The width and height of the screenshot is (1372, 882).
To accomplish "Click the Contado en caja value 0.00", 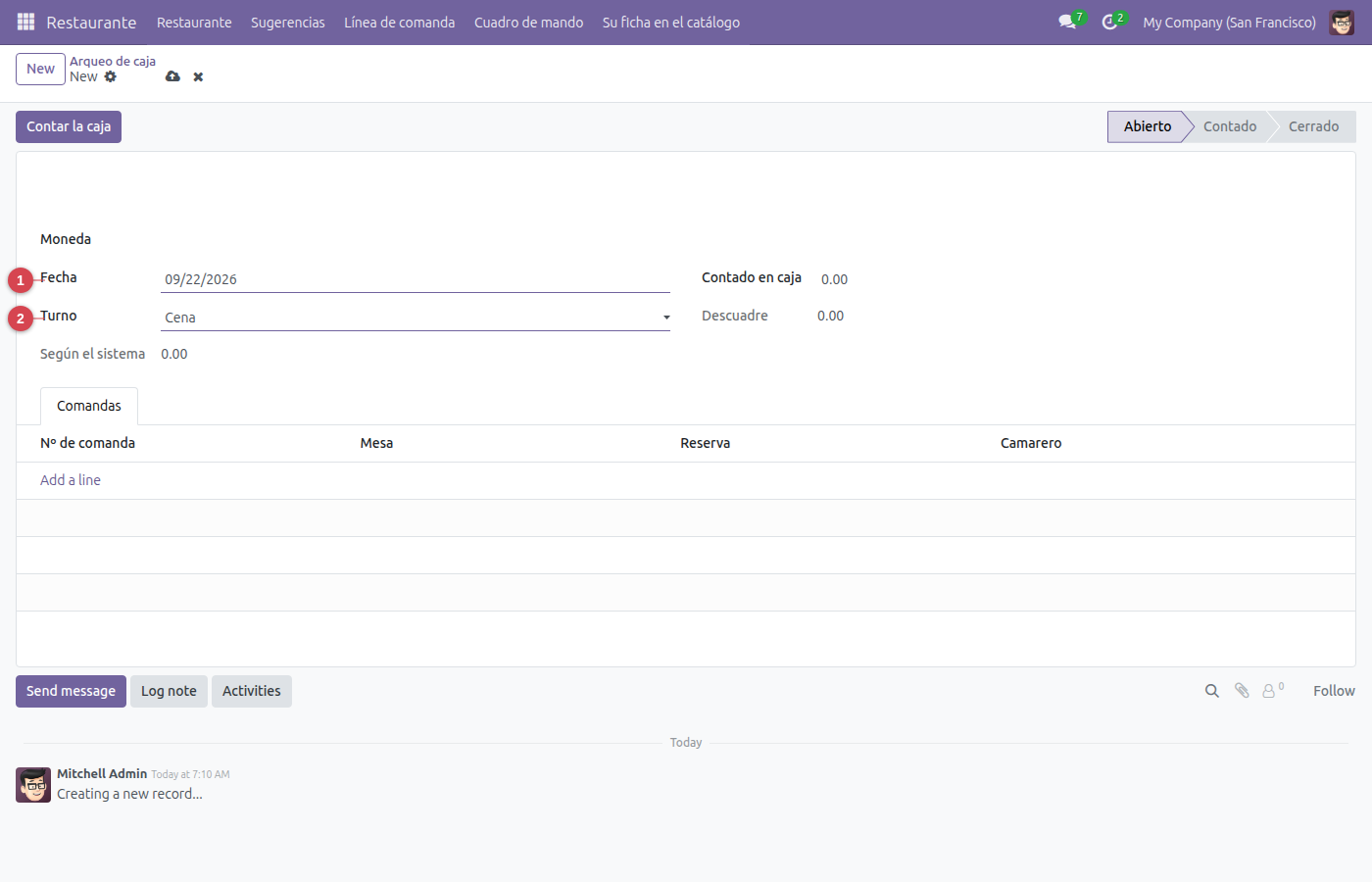I will 834,279.
